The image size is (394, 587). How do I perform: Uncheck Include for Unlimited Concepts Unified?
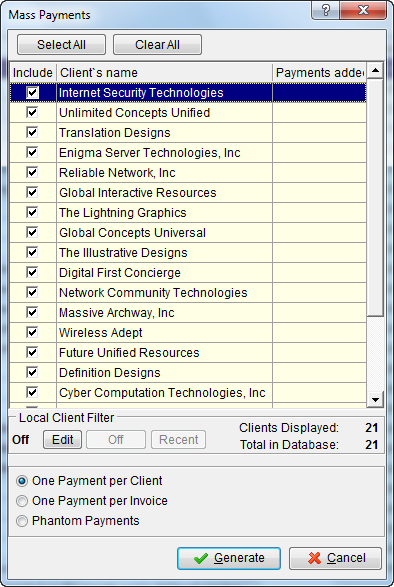click(x=32, y=112)
